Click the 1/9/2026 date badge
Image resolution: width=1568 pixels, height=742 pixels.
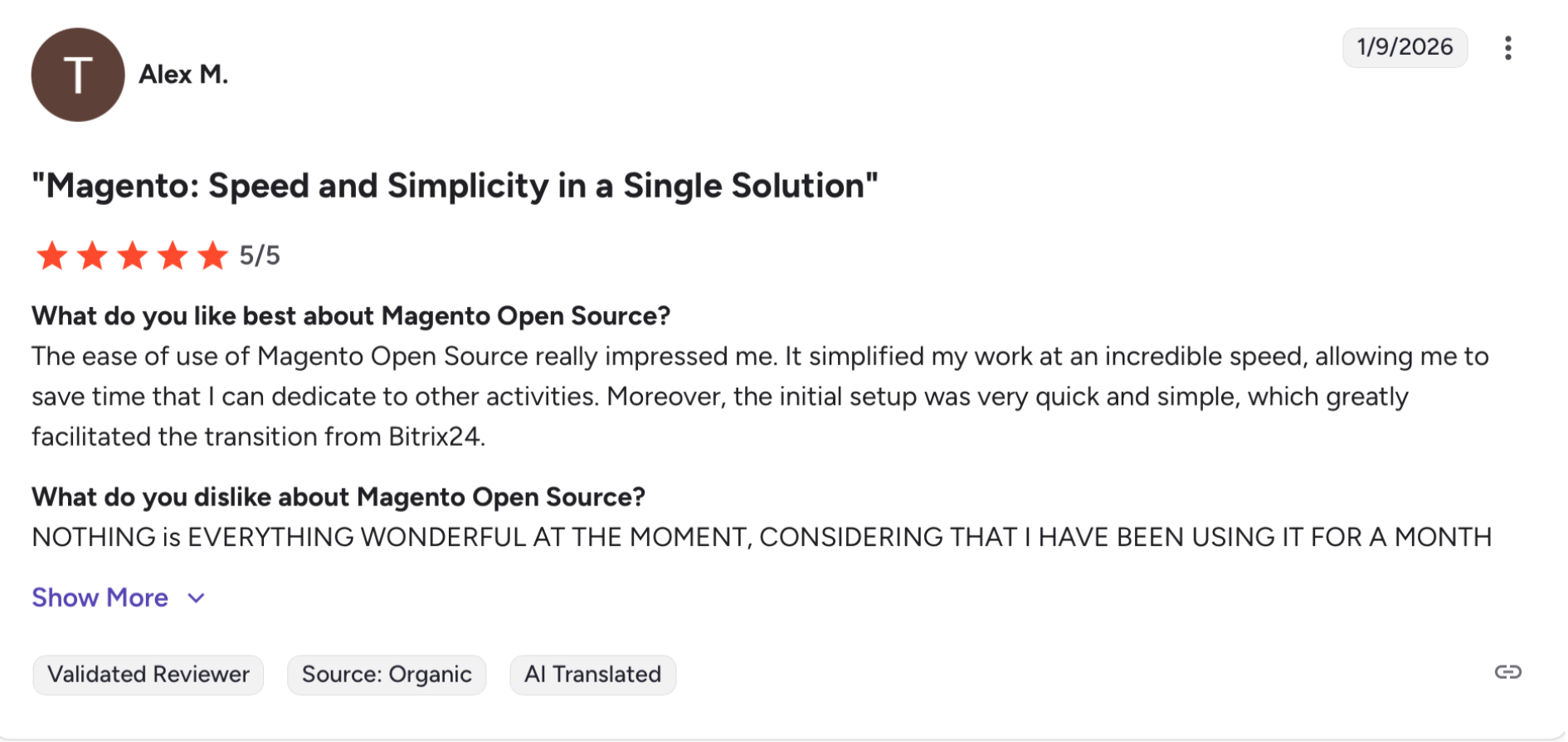[x=1405, y=47]
